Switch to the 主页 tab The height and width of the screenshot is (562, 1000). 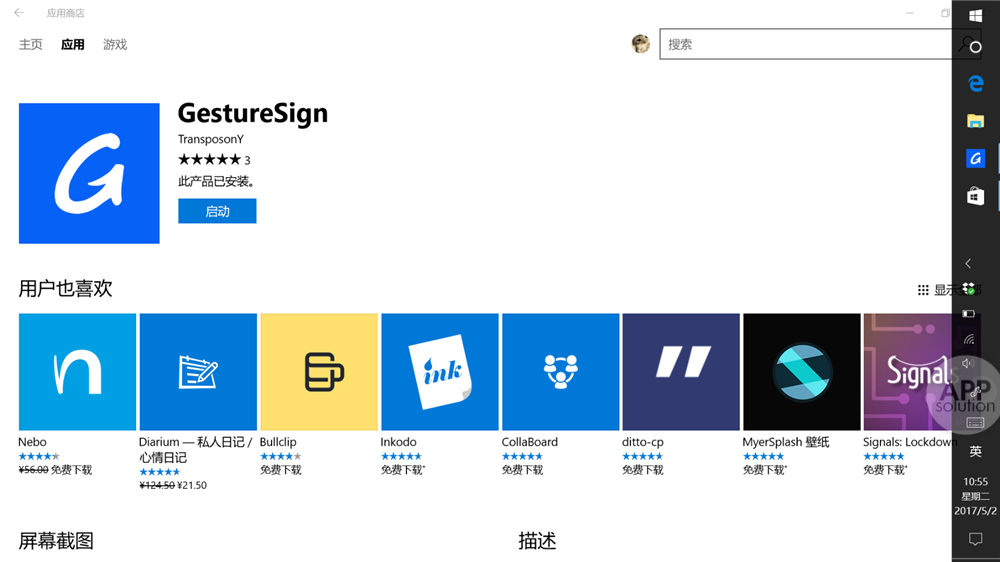click(x=31, y=45)
